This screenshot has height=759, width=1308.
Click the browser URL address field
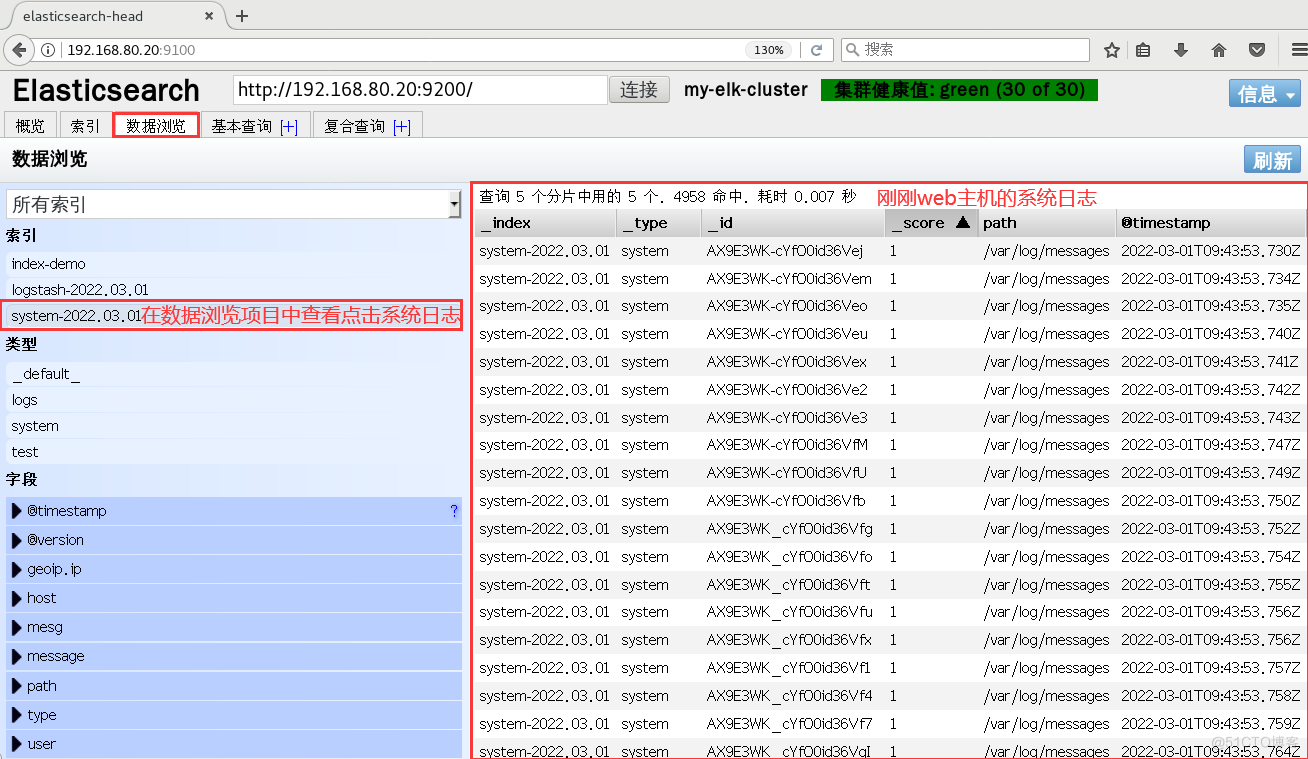pyautogui.click(x=400, y=50)
